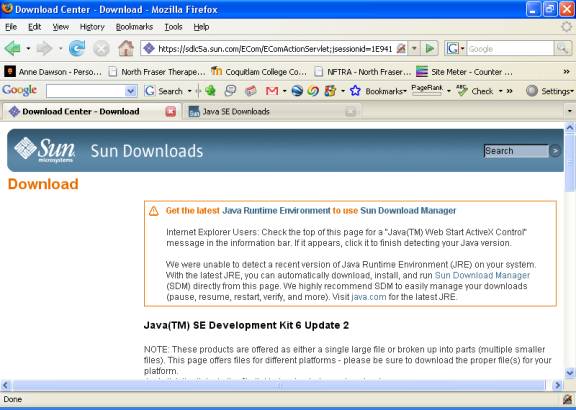Open the File menu
576x410 pixels.
pos(11,27)
